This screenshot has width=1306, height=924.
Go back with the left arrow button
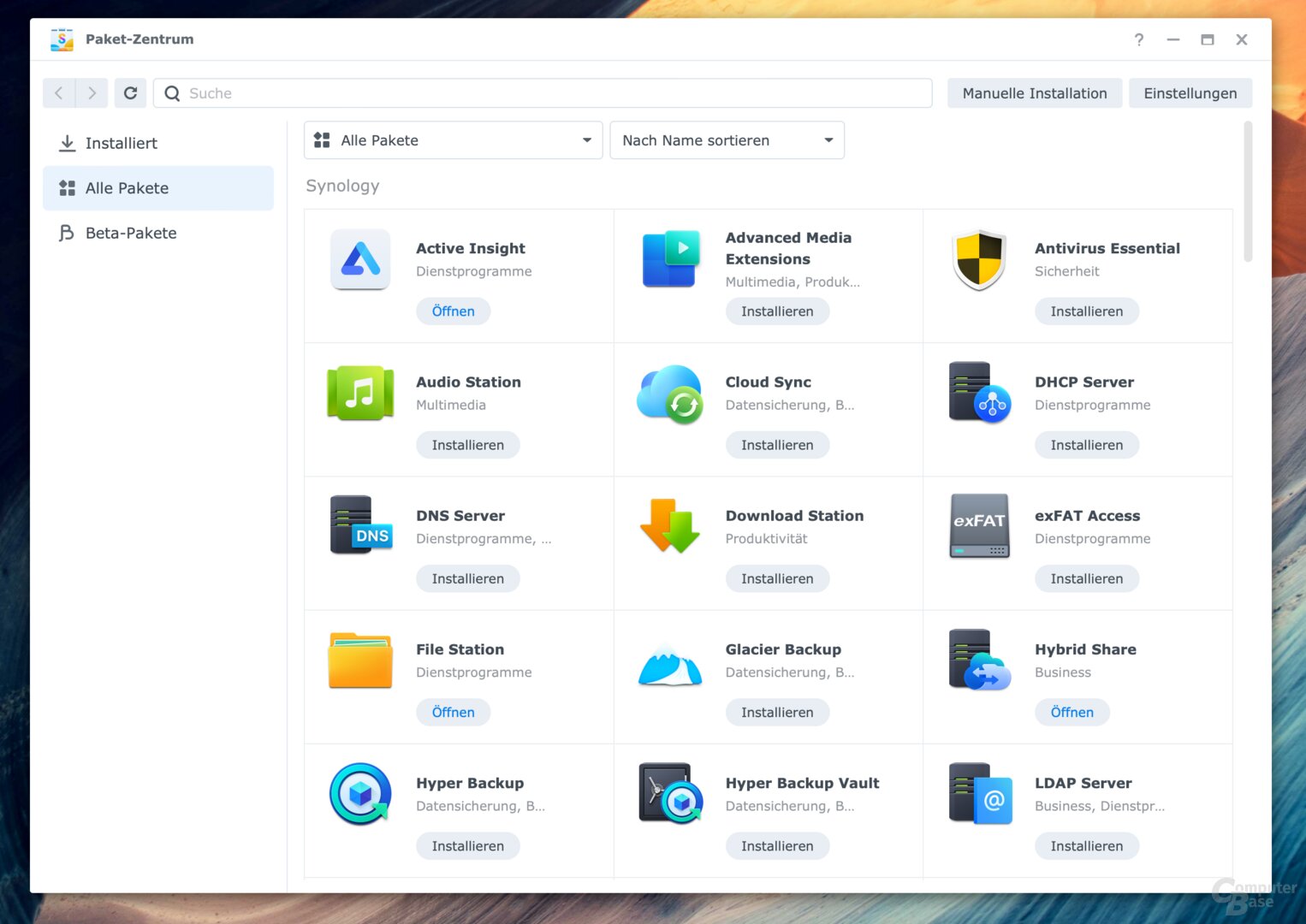[59, 93]
